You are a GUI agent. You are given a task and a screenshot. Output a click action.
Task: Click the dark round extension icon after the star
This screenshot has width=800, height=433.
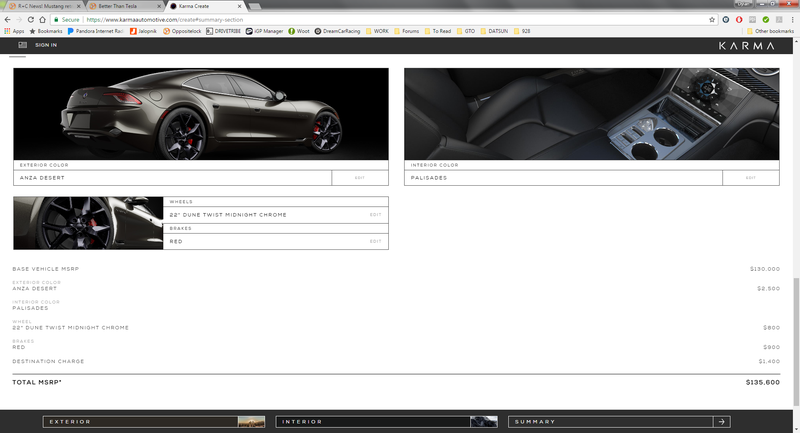coord(726,19)
